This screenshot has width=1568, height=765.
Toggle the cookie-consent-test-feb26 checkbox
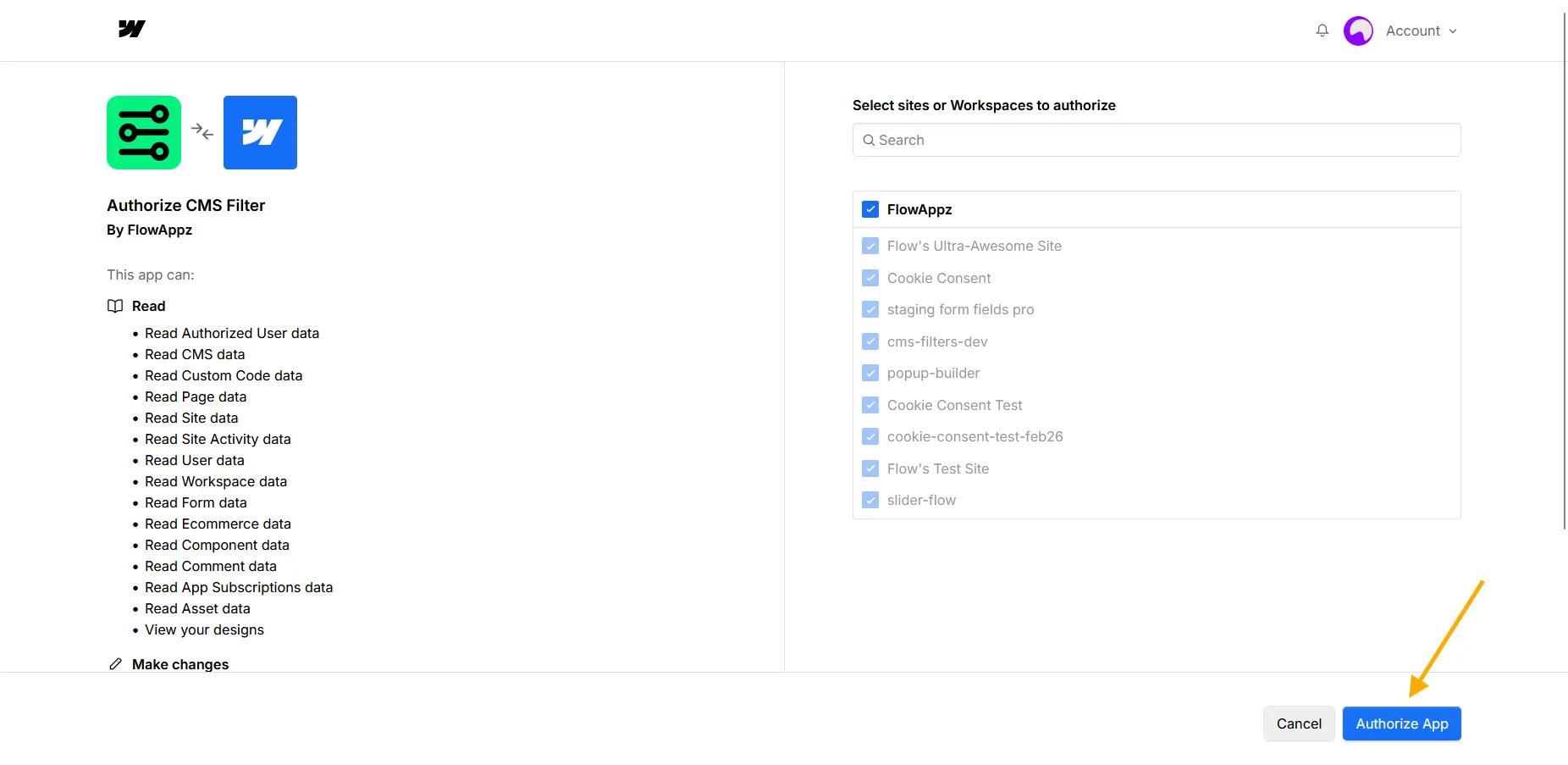coord(870,436)
